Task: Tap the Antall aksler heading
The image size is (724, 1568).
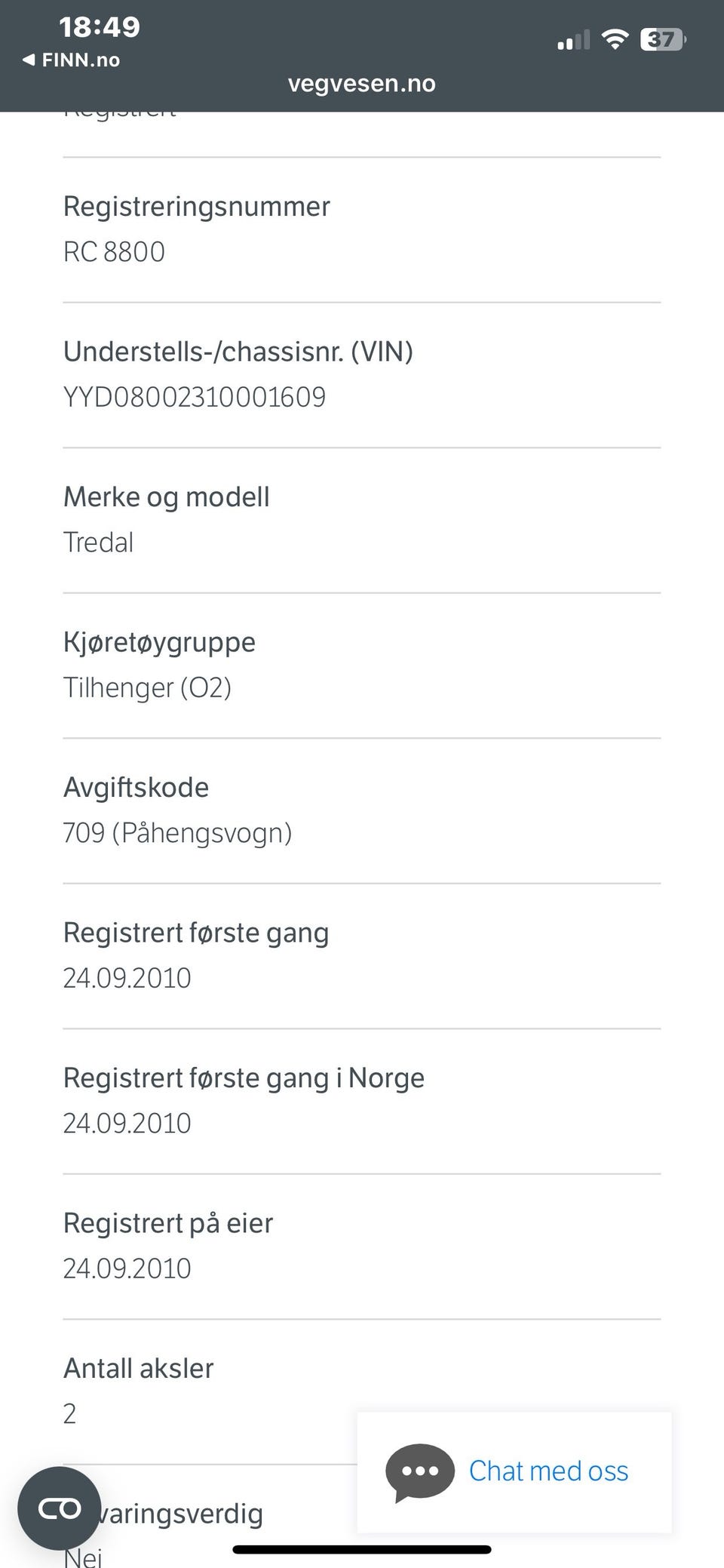Action: (139, 1368)
